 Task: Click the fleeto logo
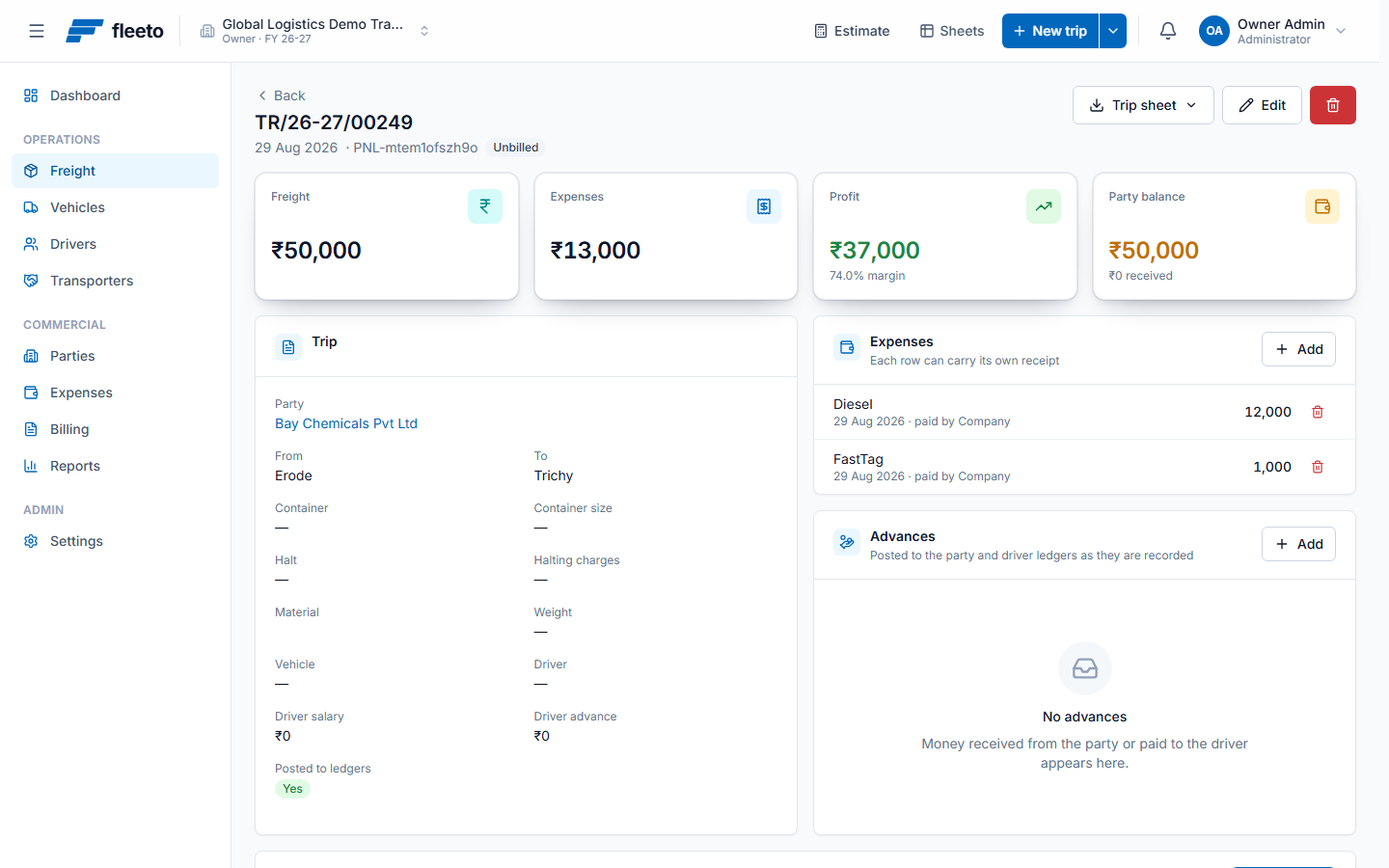coord(115,31)
